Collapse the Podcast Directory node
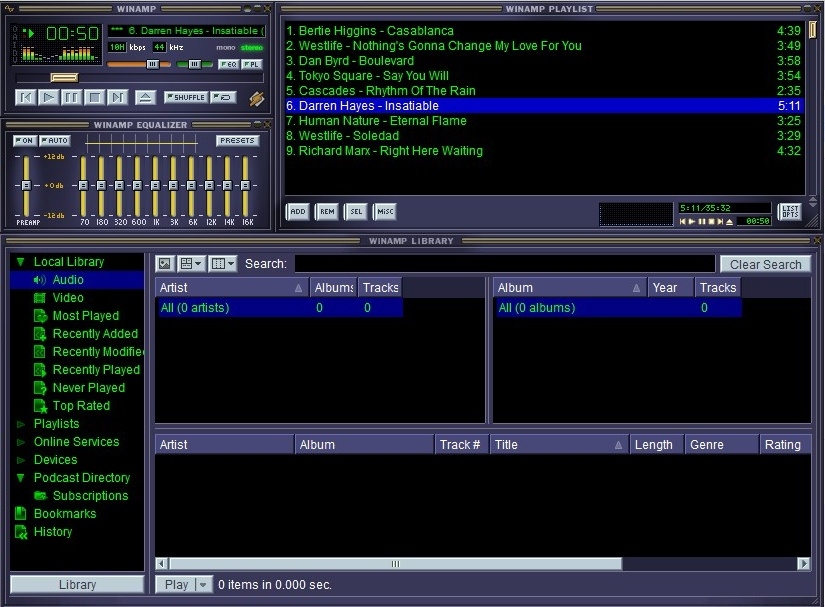This screenshot has width=825, height=607. pos(21,478)
